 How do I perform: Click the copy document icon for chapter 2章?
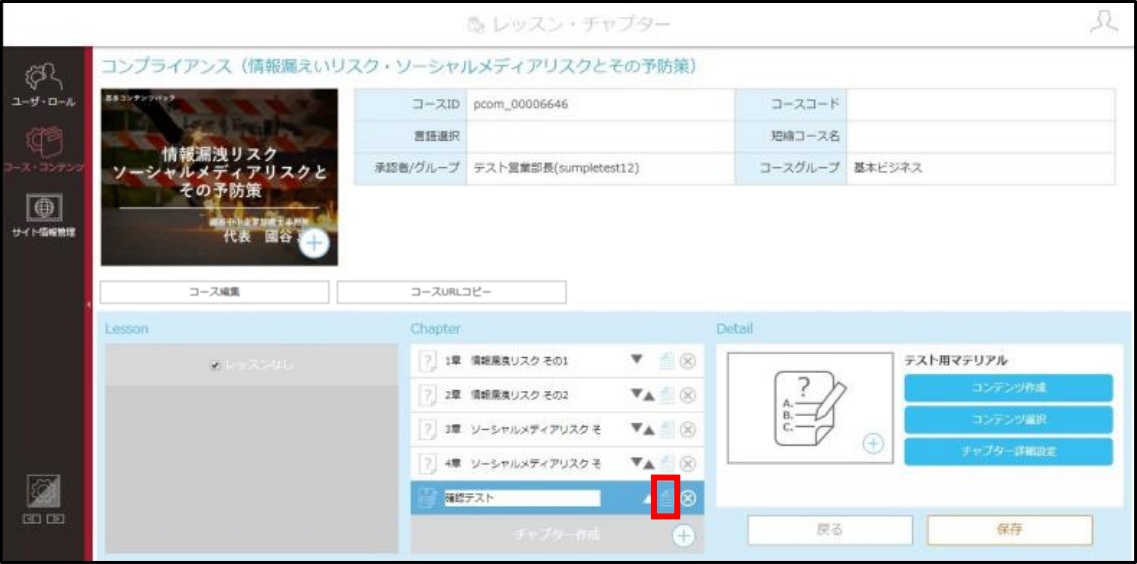[x=667, y=395]
